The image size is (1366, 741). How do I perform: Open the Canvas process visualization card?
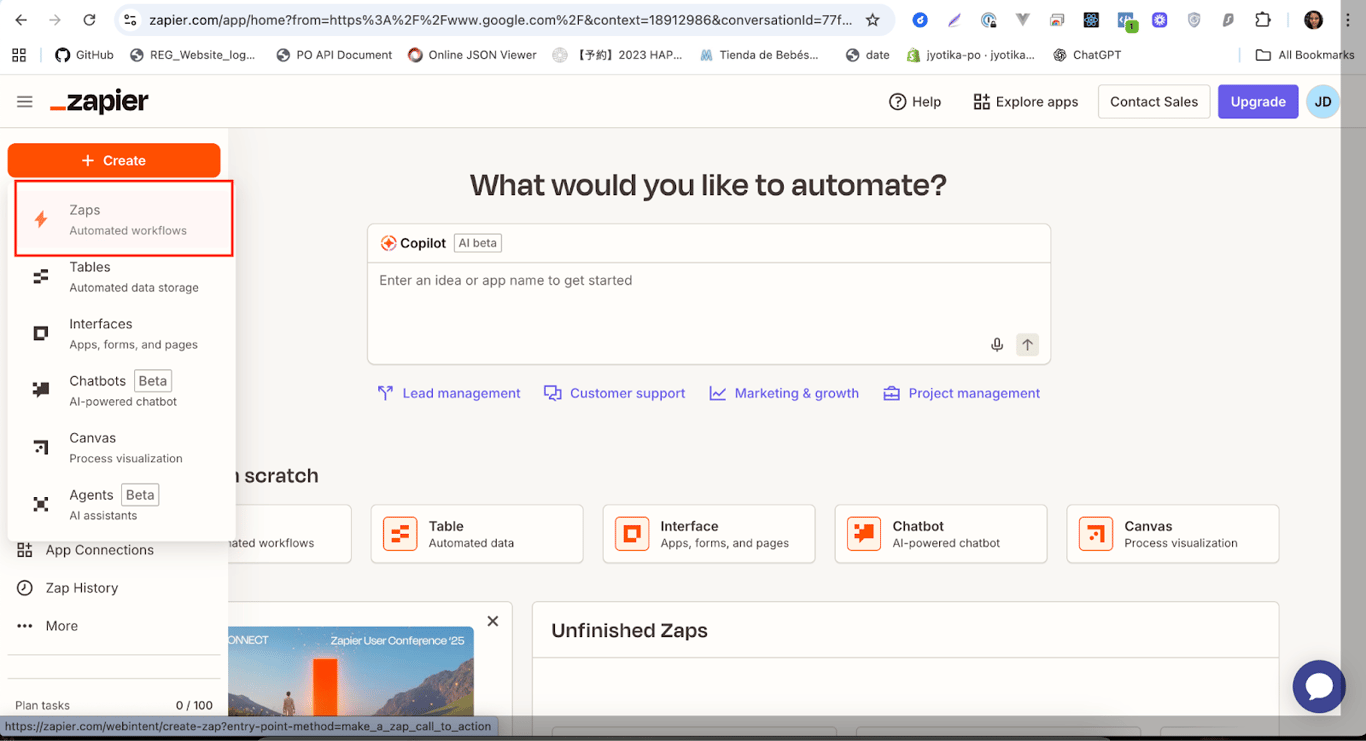click(x=1173, y=534)
